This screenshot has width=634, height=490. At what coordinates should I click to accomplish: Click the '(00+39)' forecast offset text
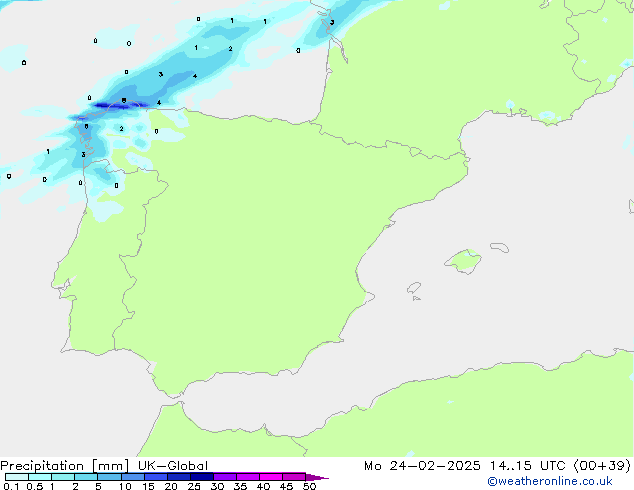point(602,466)
